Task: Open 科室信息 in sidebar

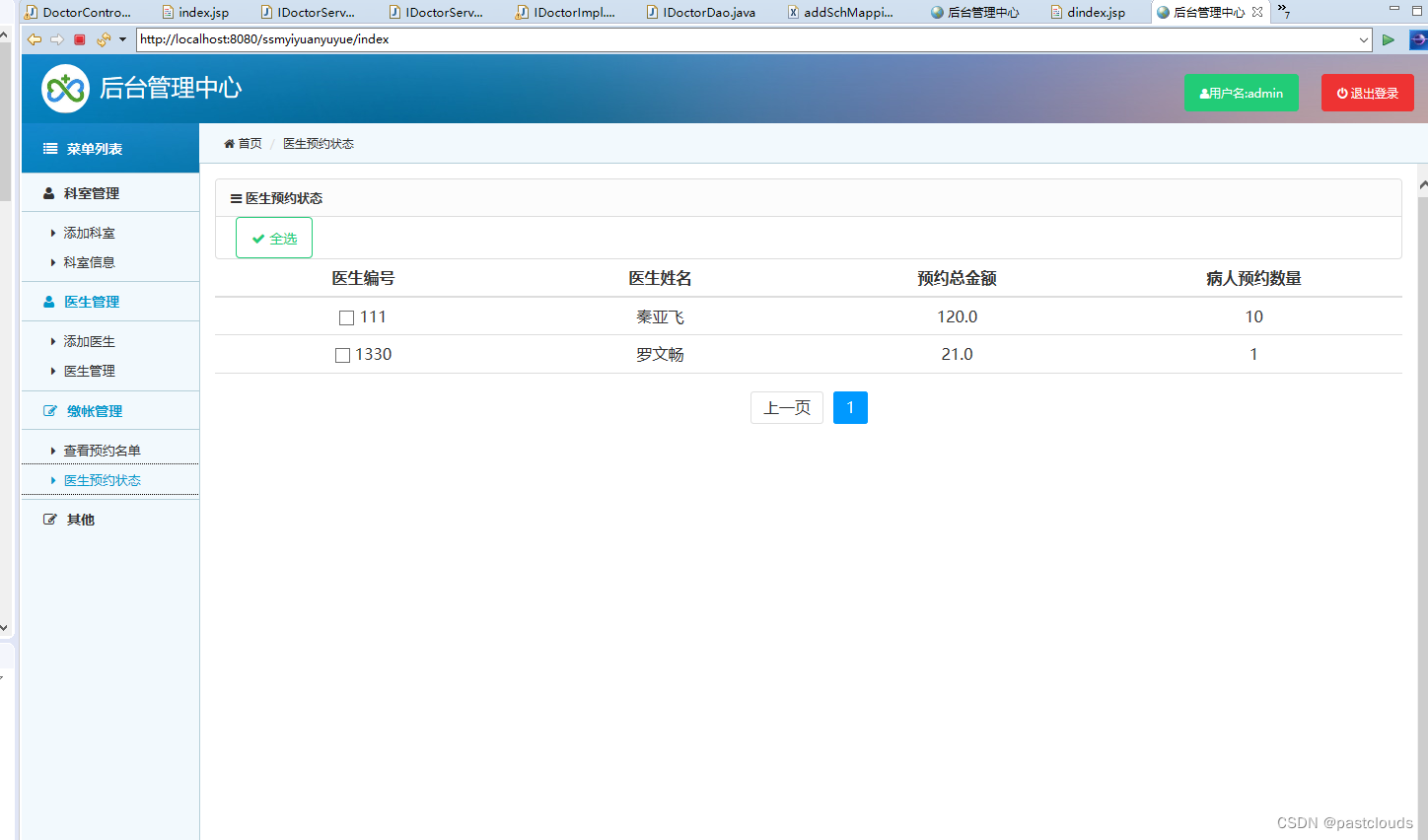Action: [x=90, y=262]
